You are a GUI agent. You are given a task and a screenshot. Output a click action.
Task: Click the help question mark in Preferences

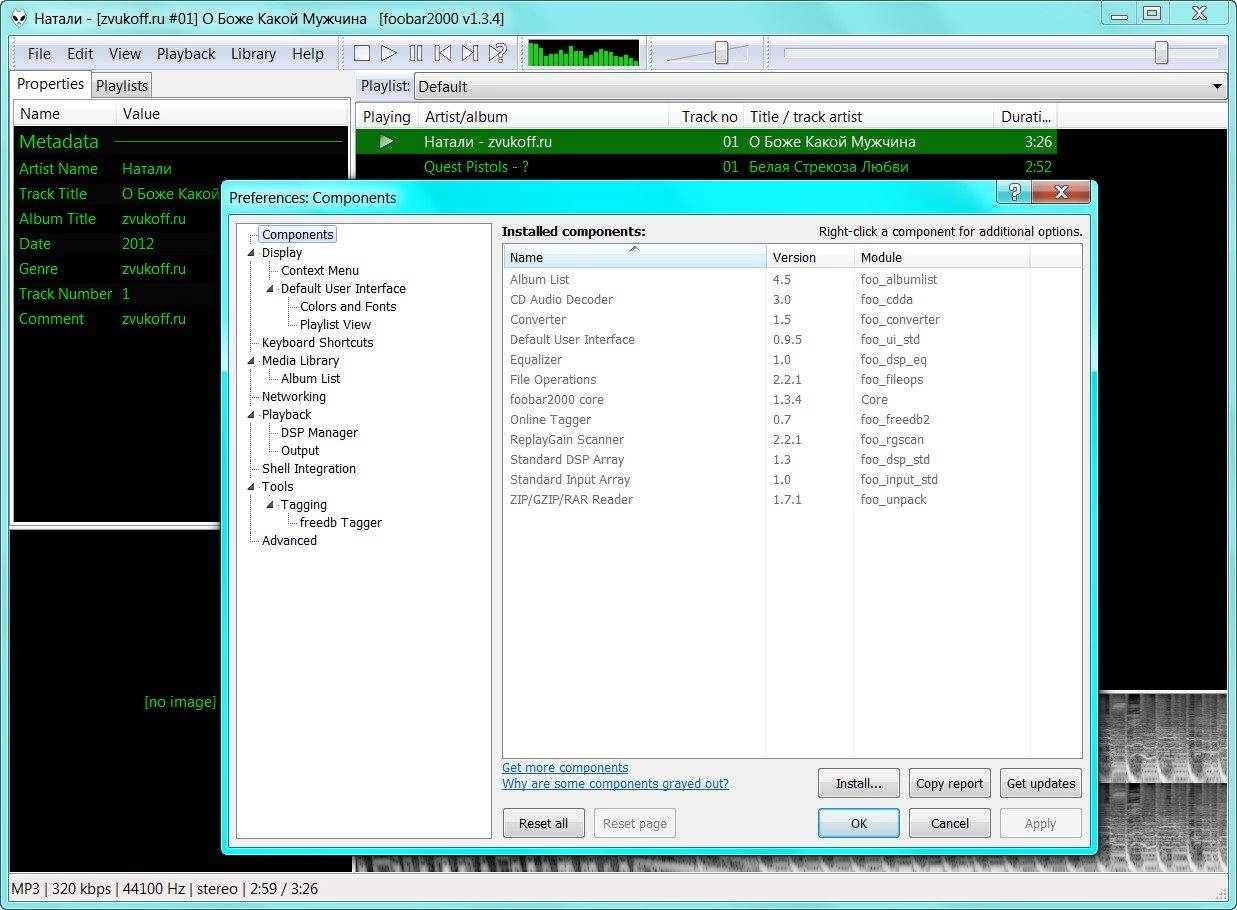pyautogui.click(x=1013, y=193)
